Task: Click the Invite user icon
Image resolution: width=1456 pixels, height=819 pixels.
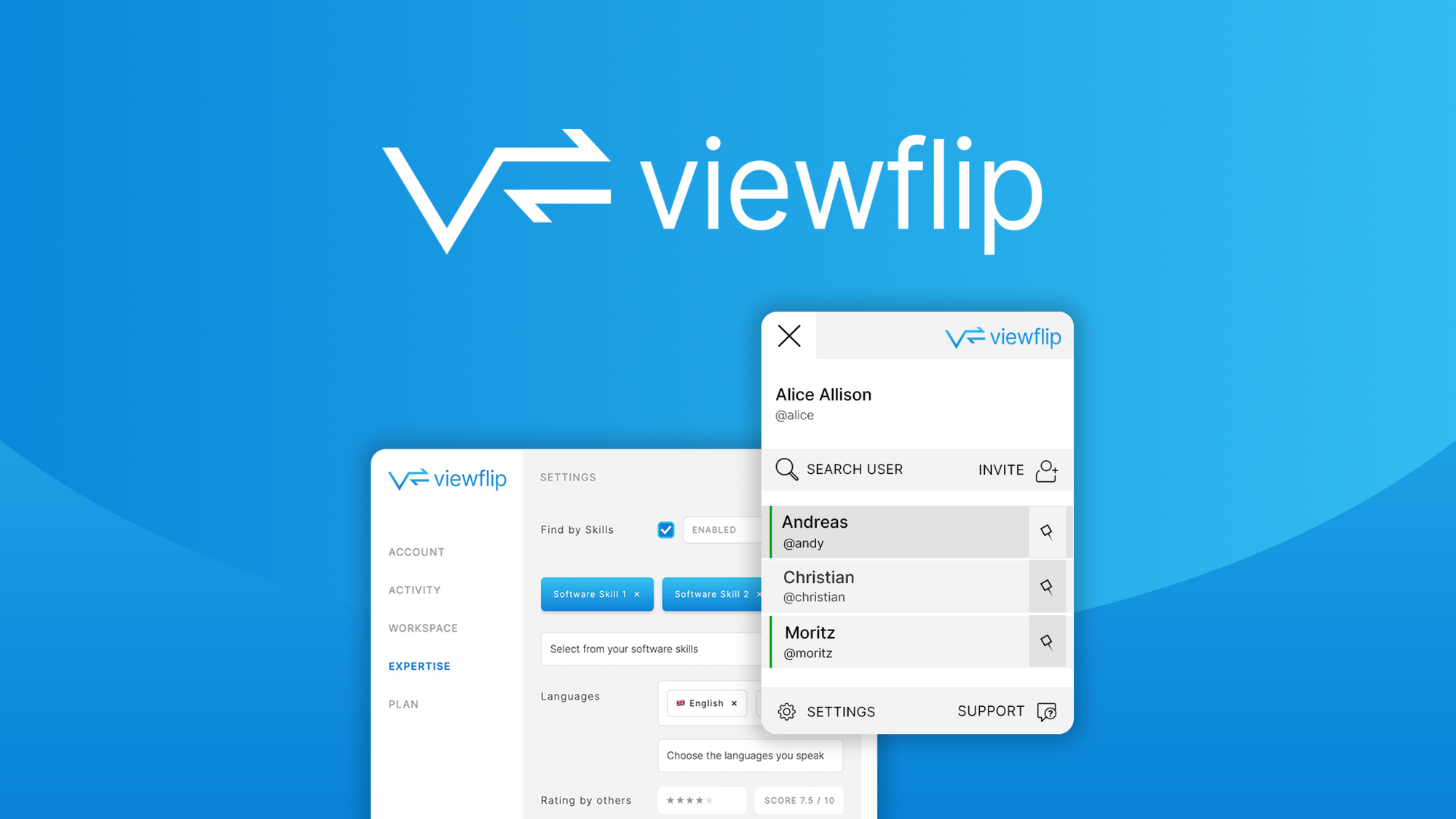Action: pyautogui.click(x=1046, y=470)
